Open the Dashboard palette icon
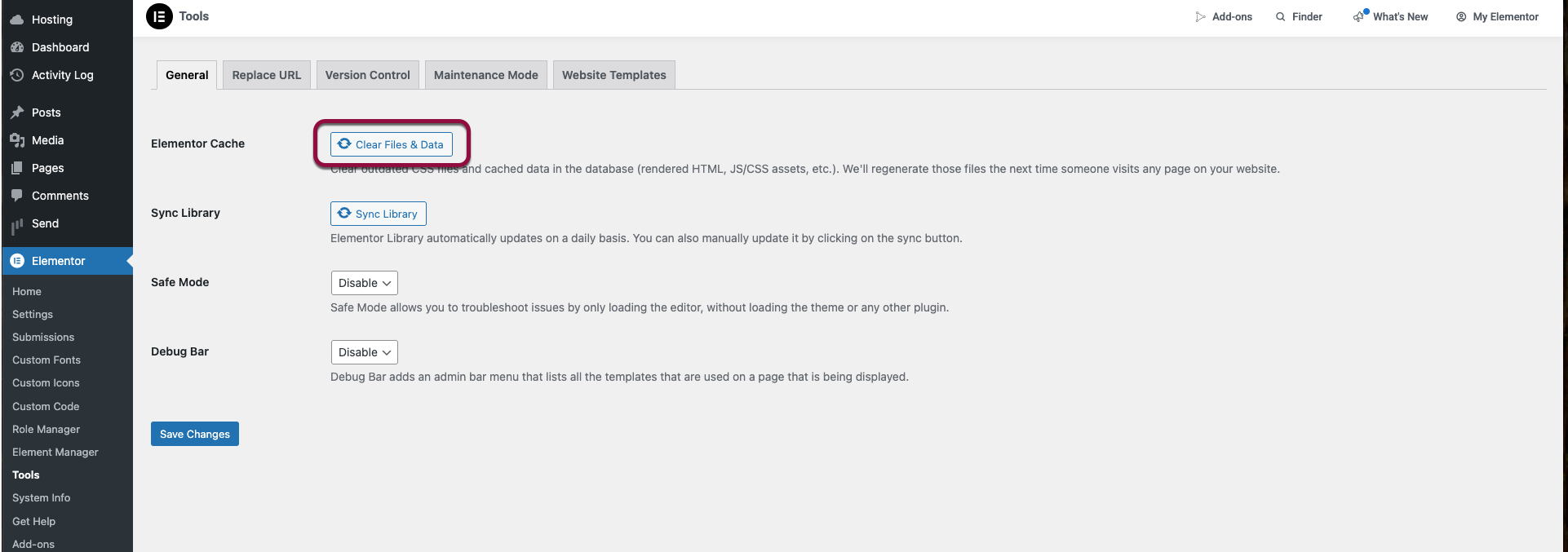1568x552 pixels. (17, 47)
